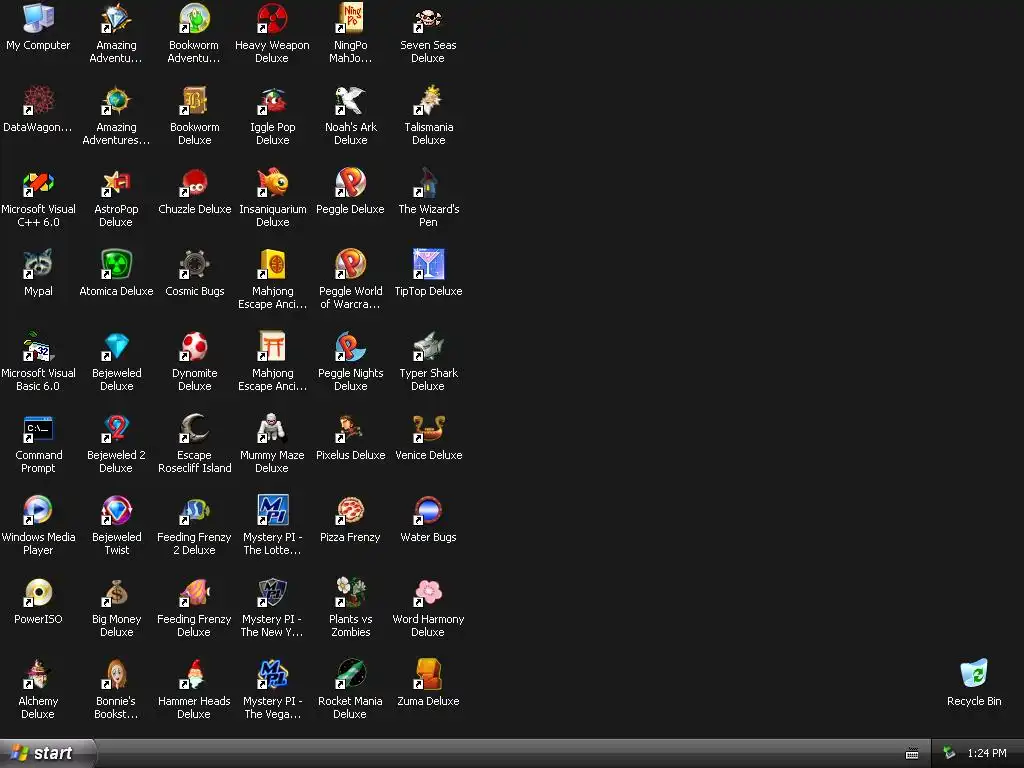1024x768 pixels.
Task: Click the TipTop Deluxe martini glass icon
Action: pos(428,264)
